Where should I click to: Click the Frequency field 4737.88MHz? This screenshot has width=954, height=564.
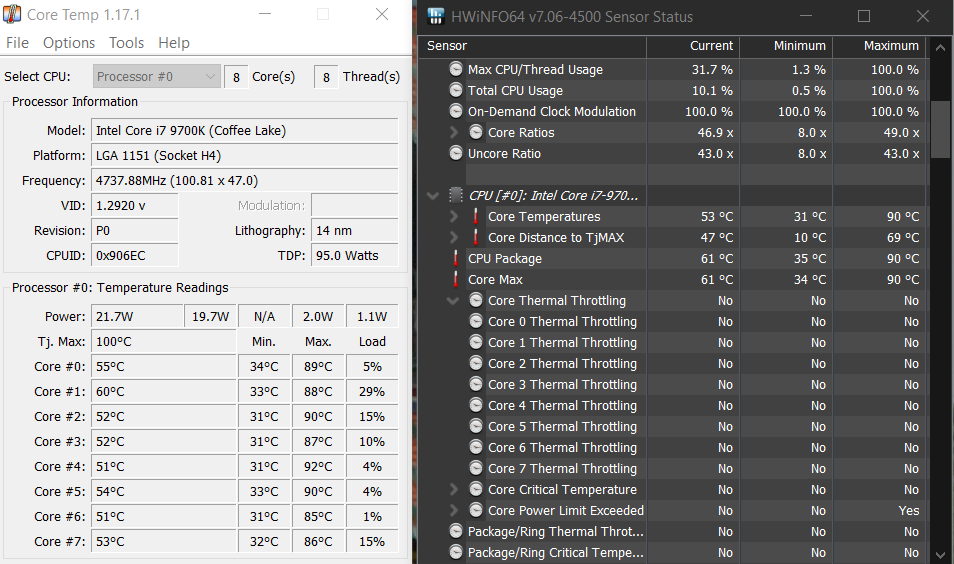tap(245, 181)
